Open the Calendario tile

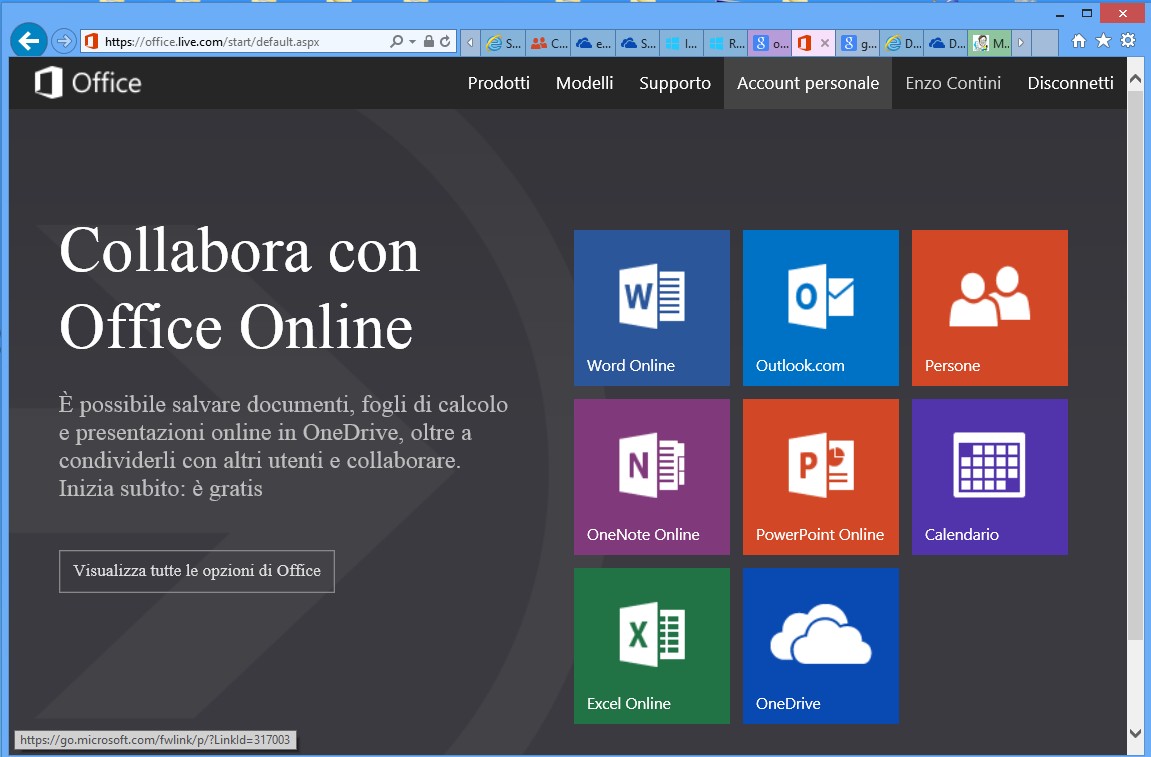point(989,476)
